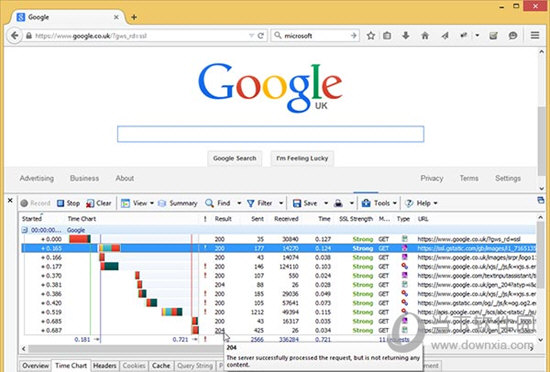This screenshot has height=372, width=550.
Task: Click the paper plane share icon
Action: click(x=445, y=35)
